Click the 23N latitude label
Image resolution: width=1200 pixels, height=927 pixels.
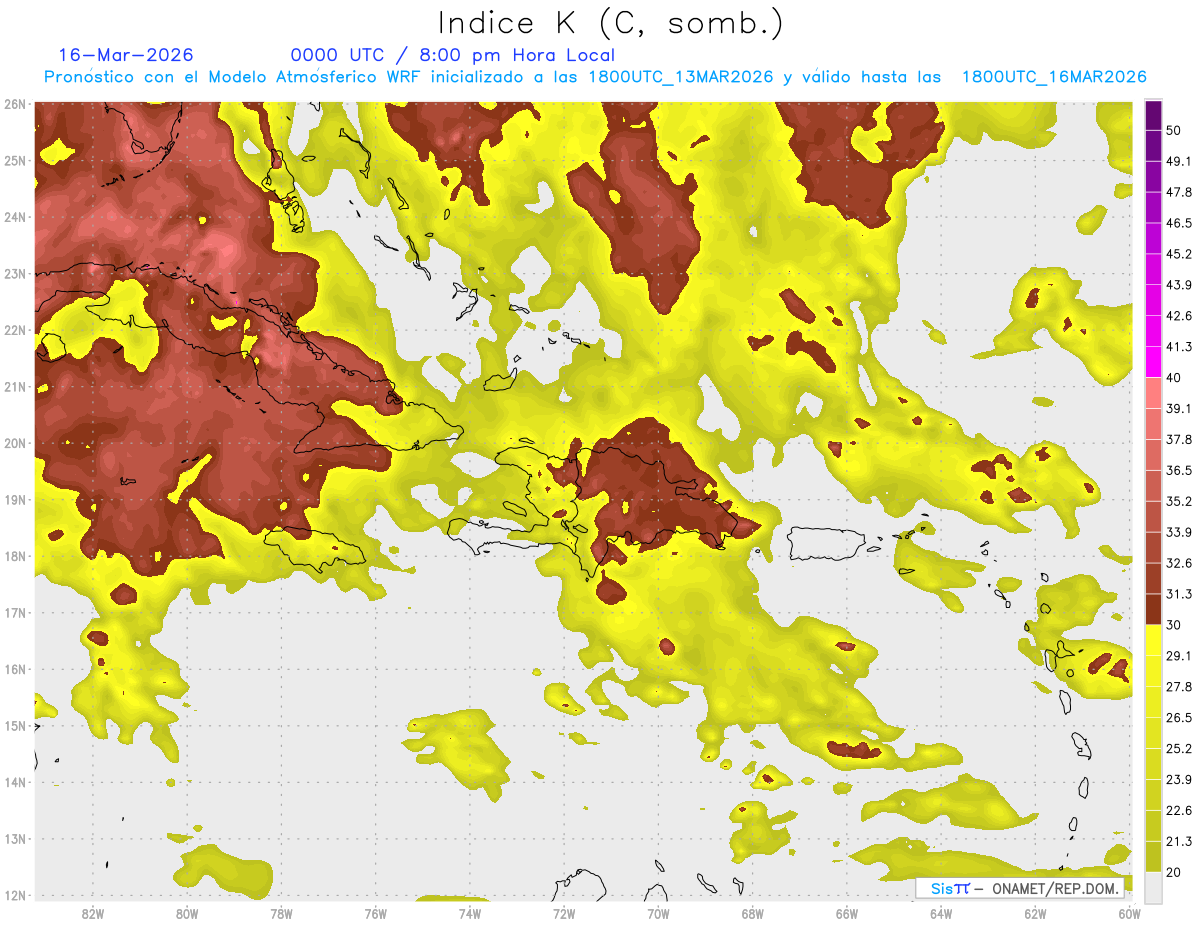14,273
